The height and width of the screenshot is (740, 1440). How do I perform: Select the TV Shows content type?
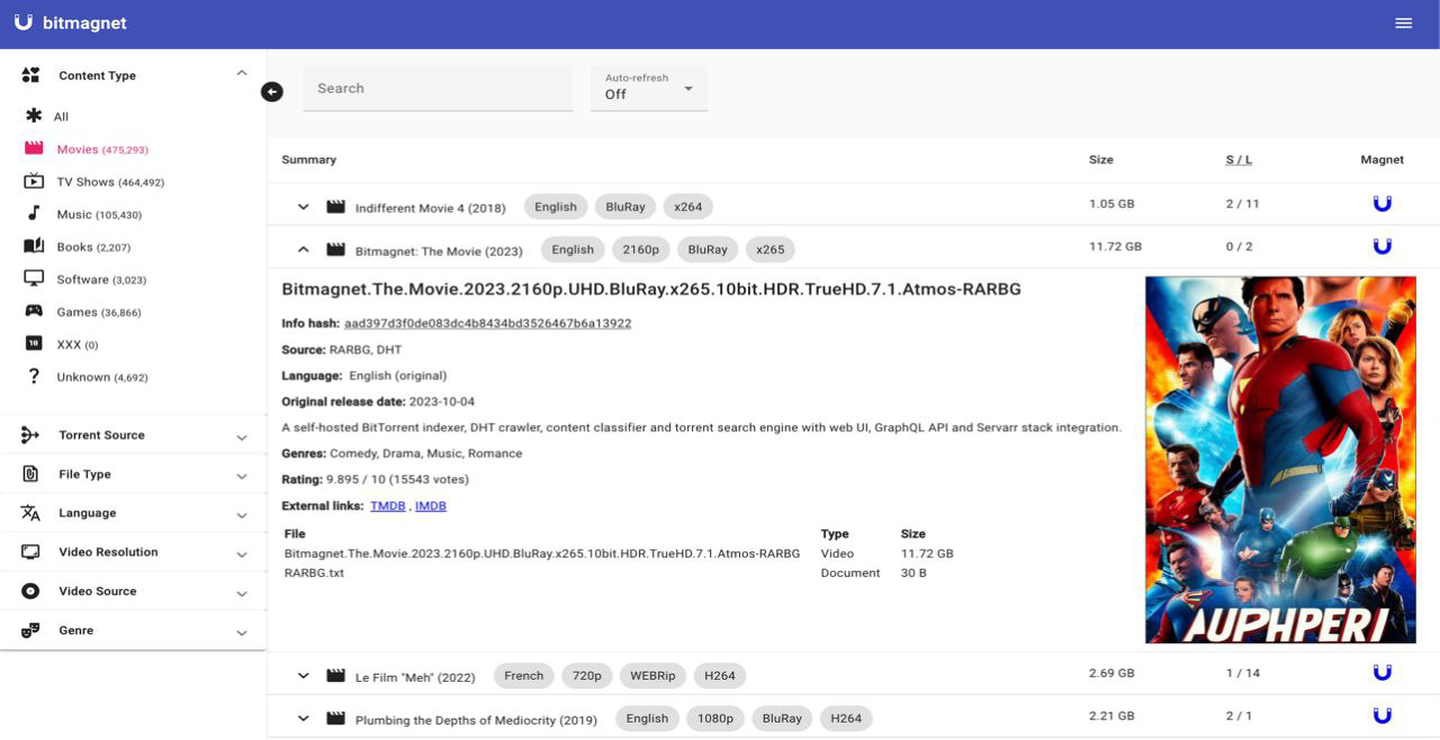(110, 182)
